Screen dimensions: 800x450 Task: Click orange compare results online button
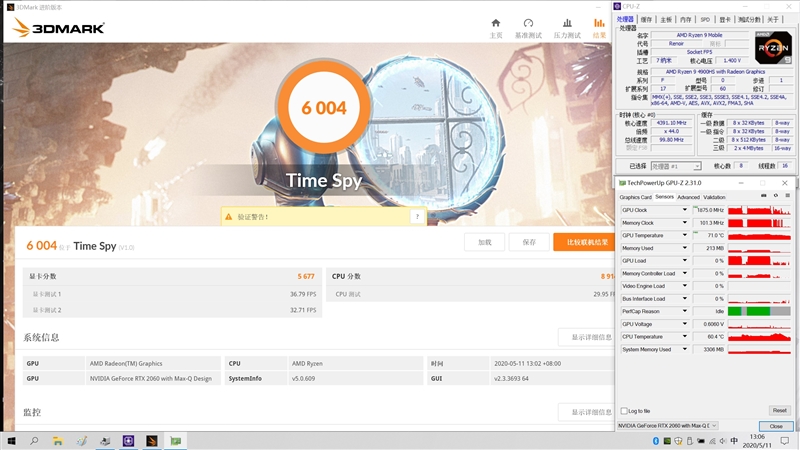(584, 242)
